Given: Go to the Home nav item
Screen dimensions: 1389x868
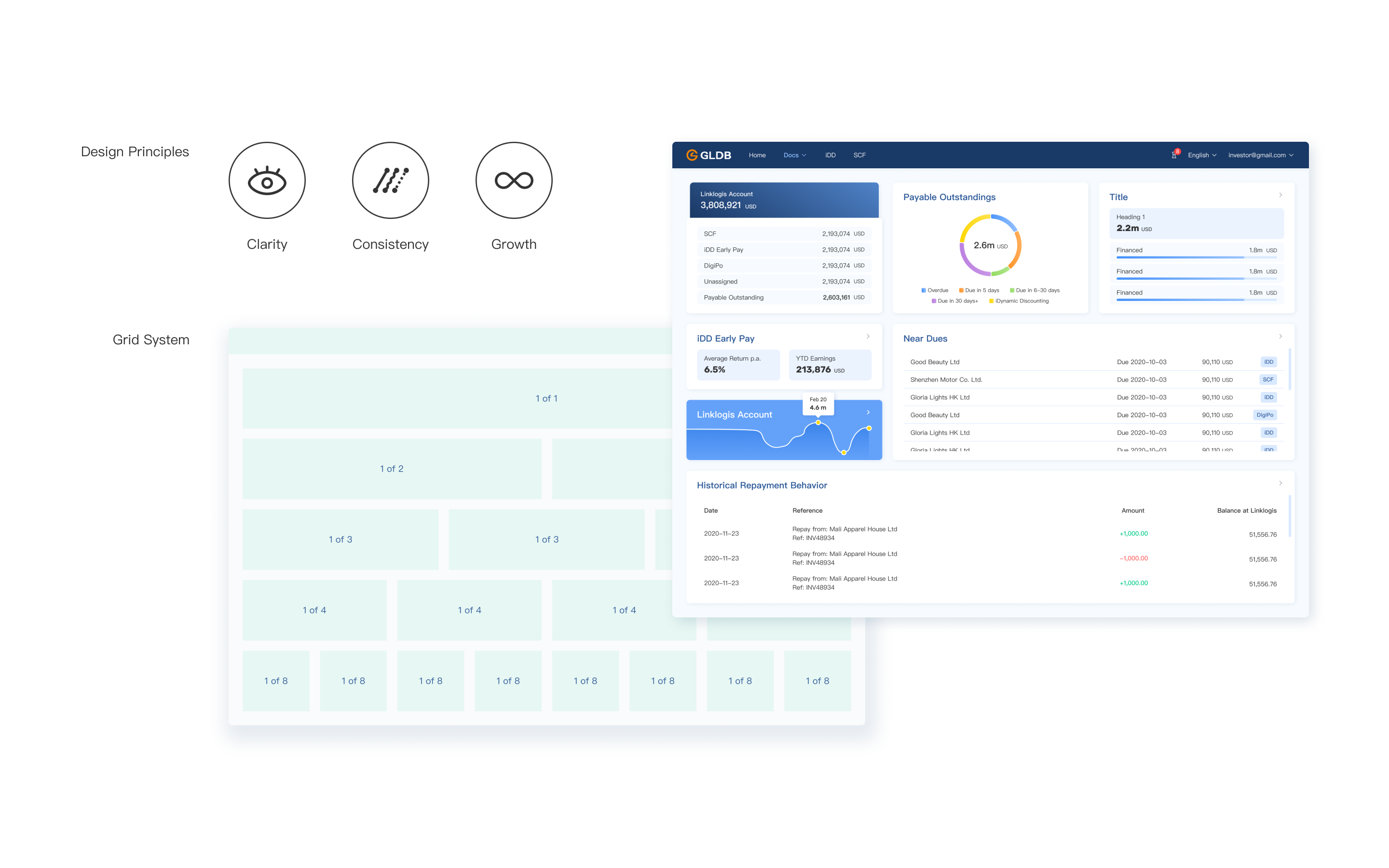Looking at the screenshot, I should (x=757, y=155).
